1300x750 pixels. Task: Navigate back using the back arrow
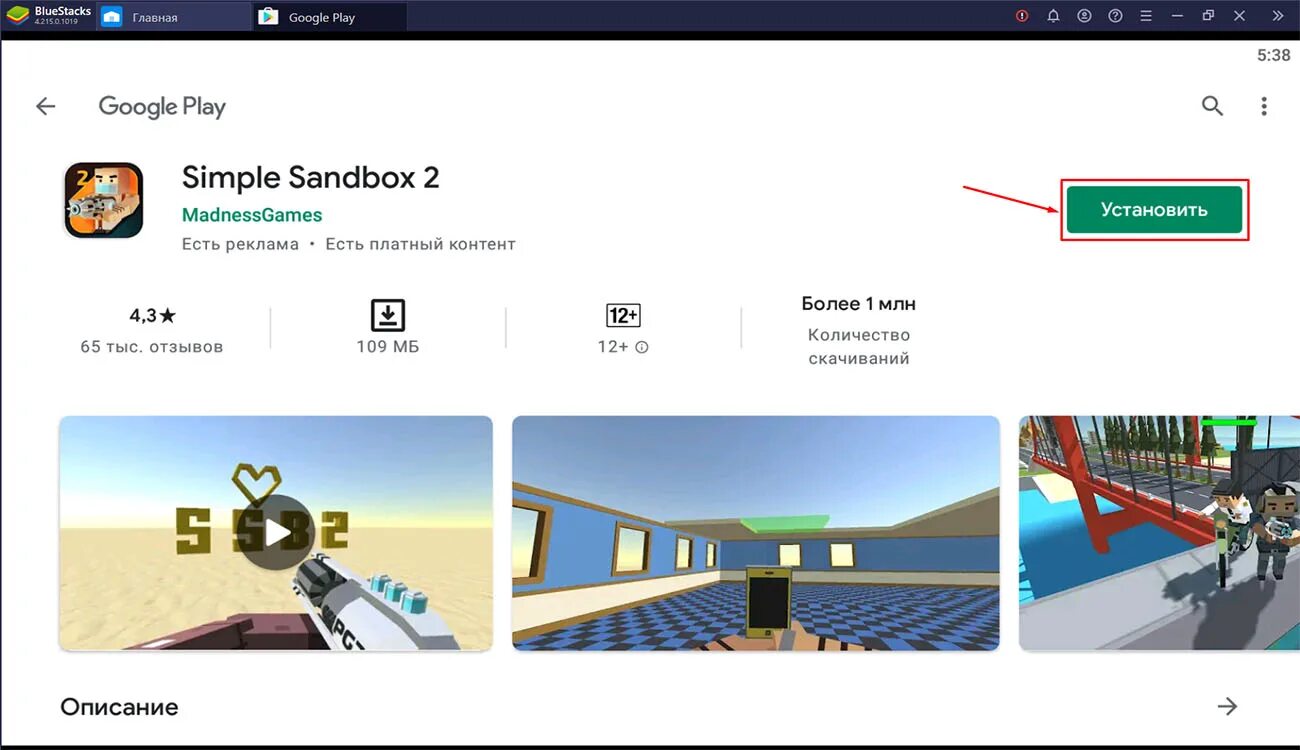(x=45, y=105)
